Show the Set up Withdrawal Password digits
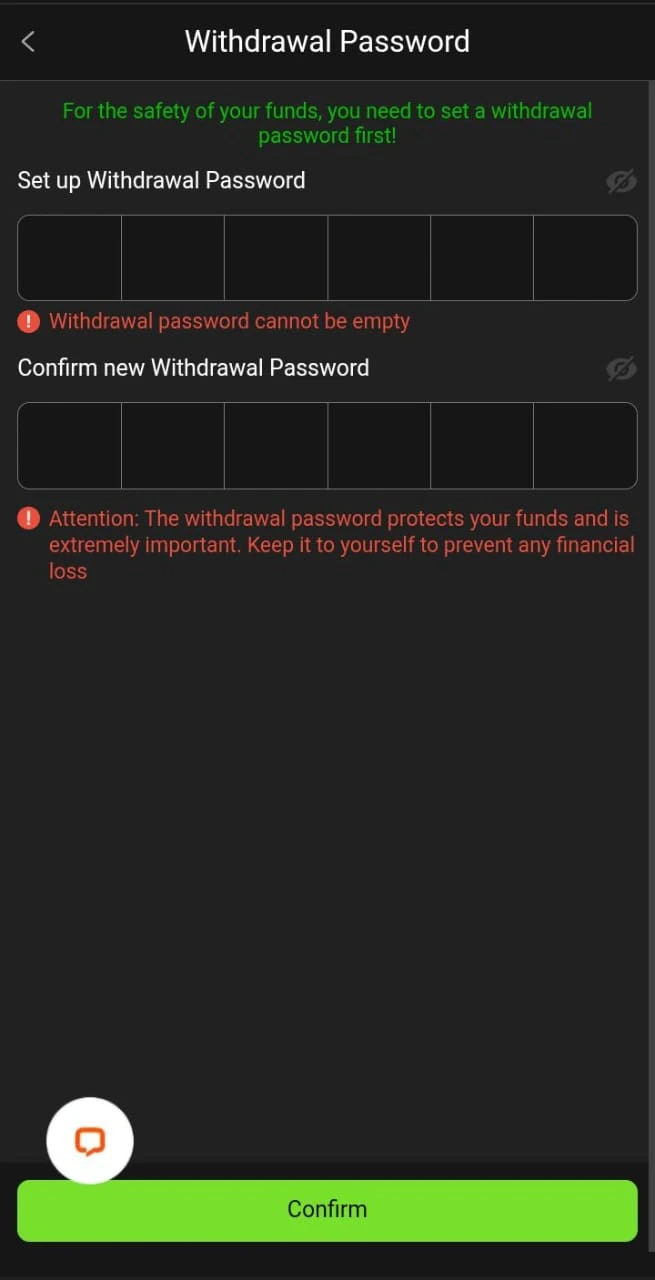The height and width of the screenshot is (1280, 655). tap(621, 182)
